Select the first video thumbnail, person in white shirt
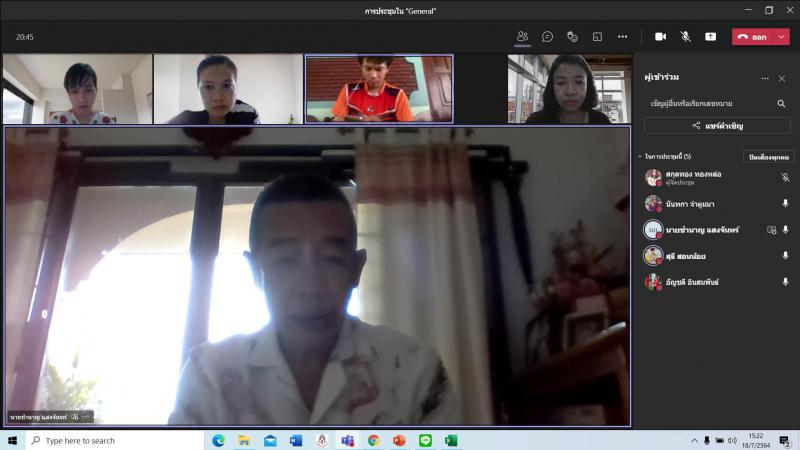This screenshot has height=450, width=800. (x=78, y=89)
